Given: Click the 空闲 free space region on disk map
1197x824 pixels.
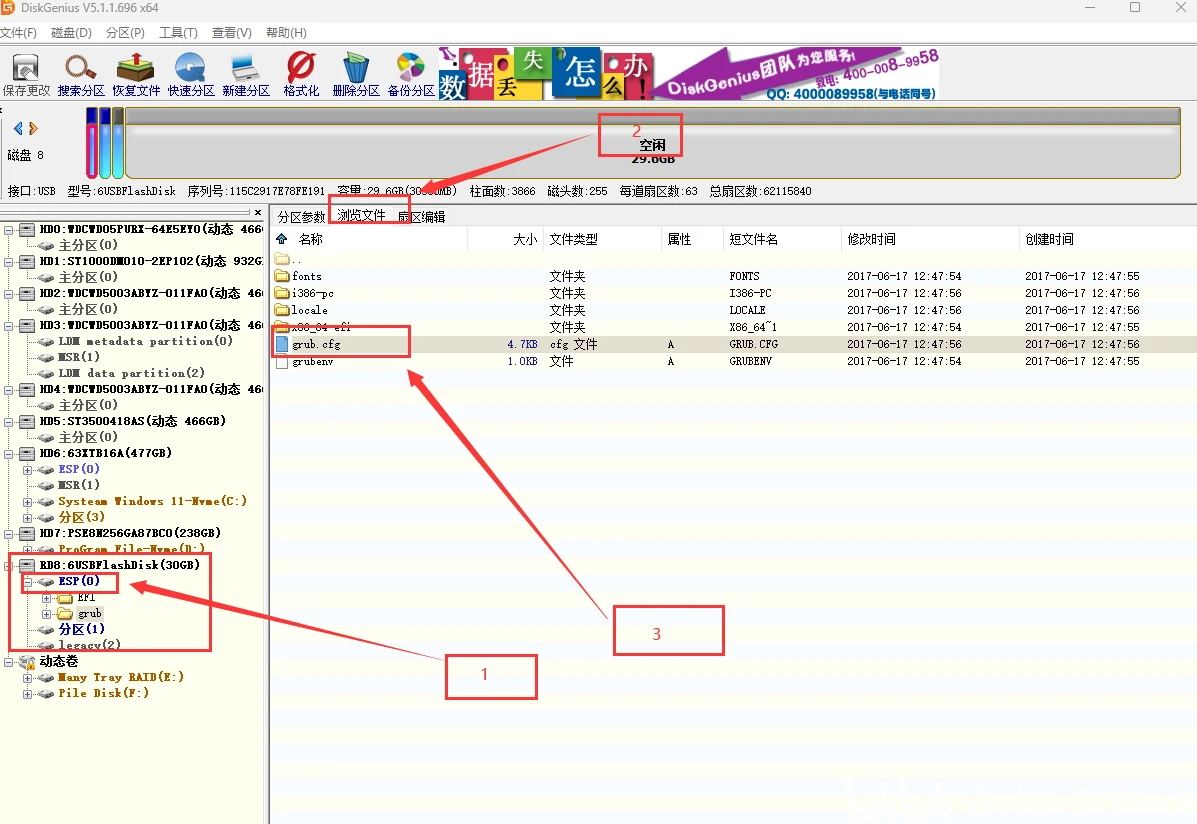Looking at the screenshot, I should coord(653,143).
